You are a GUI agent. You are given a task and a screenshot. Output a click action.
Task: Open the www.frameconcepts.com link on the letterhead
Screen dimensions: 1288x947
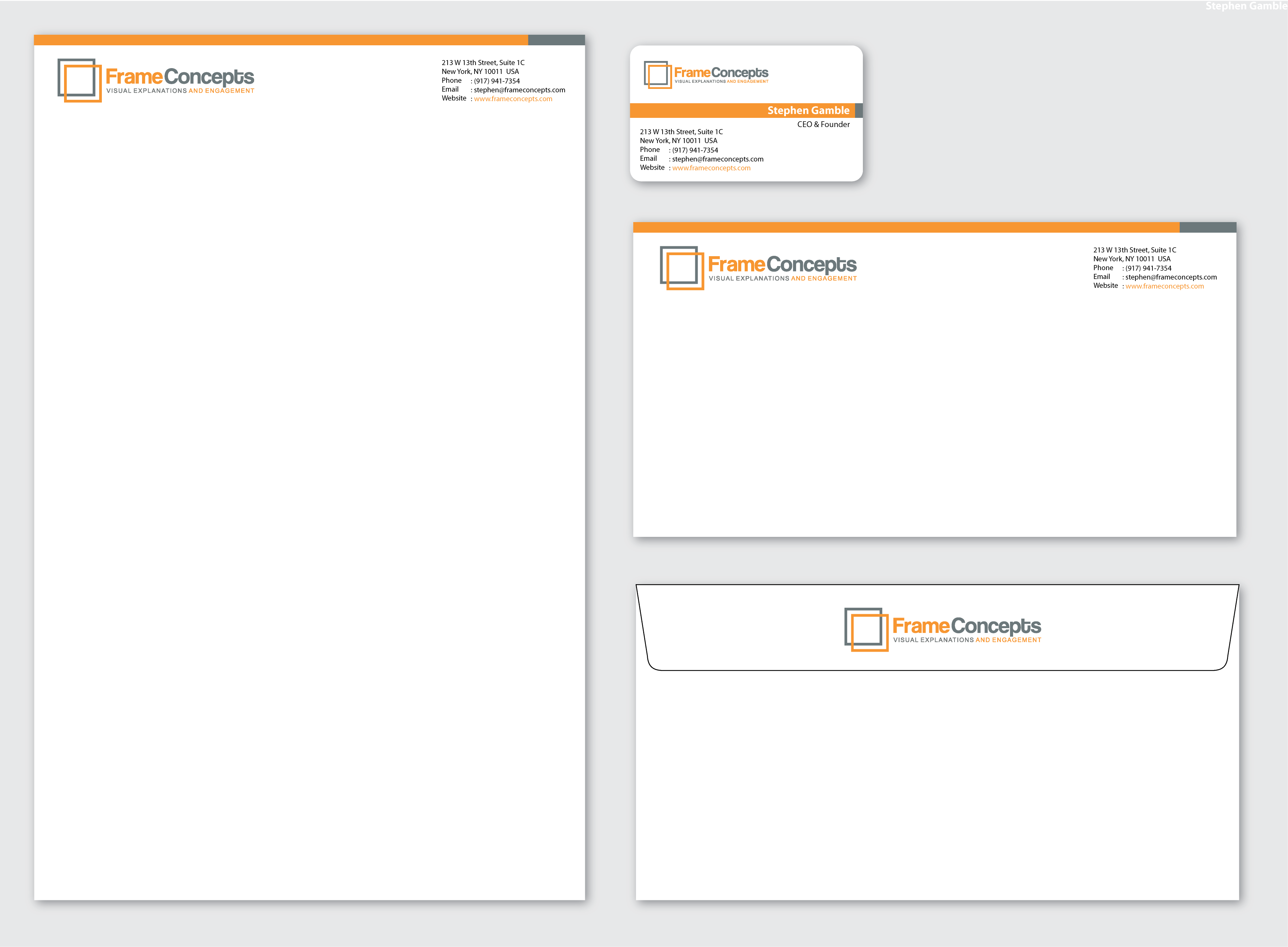pyautogui.click(x=513, y=99)
